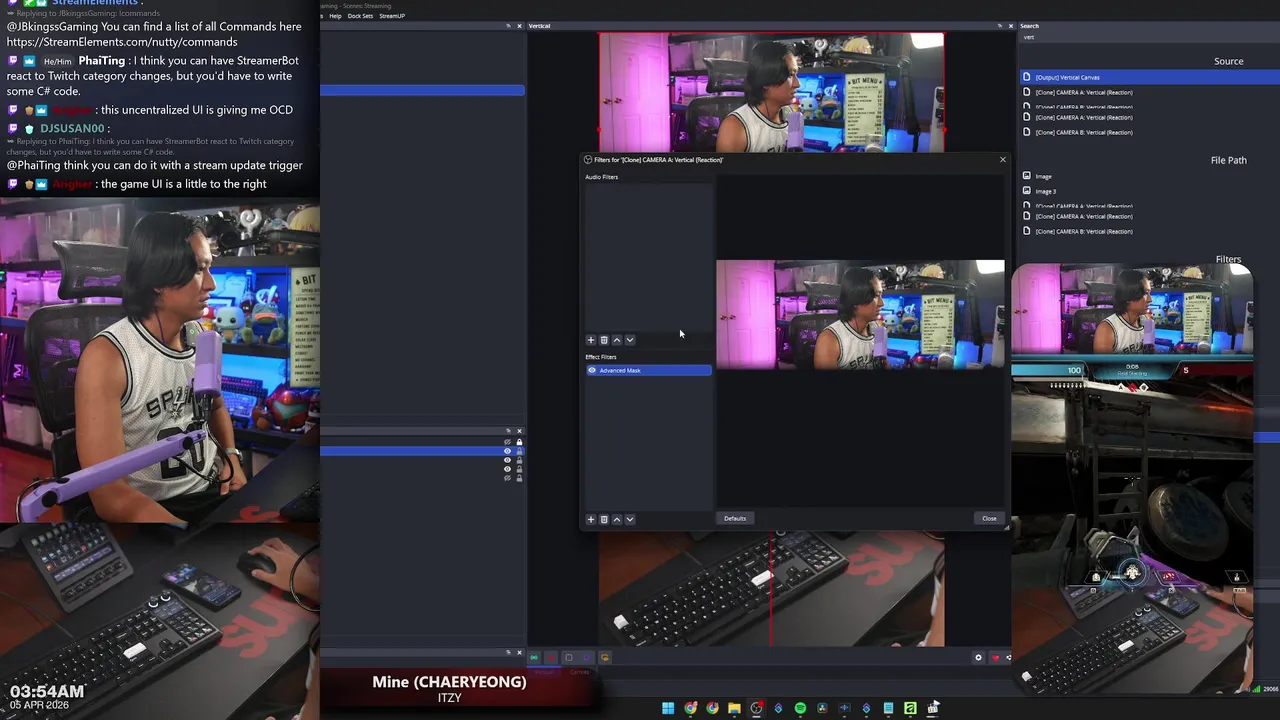Image resolution: width=1280 pixels, height=720 pixels.
Task: Move audio filter down arrow
Action: [x=630, y=340]
